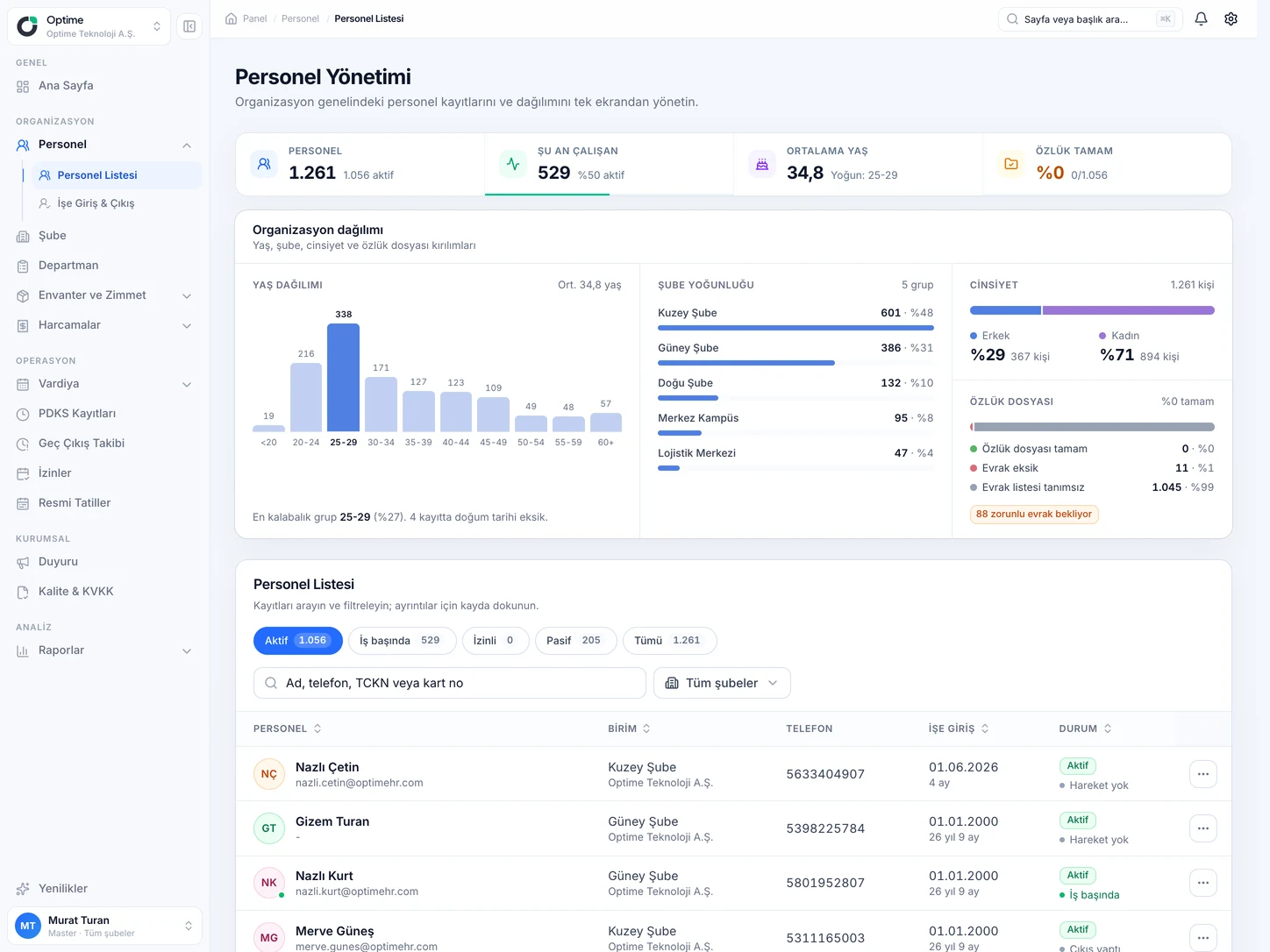This screenshot has height=952, width=1270.
Task: Go to Personel breadcrumb link
Action: click(x=300, y=18)
